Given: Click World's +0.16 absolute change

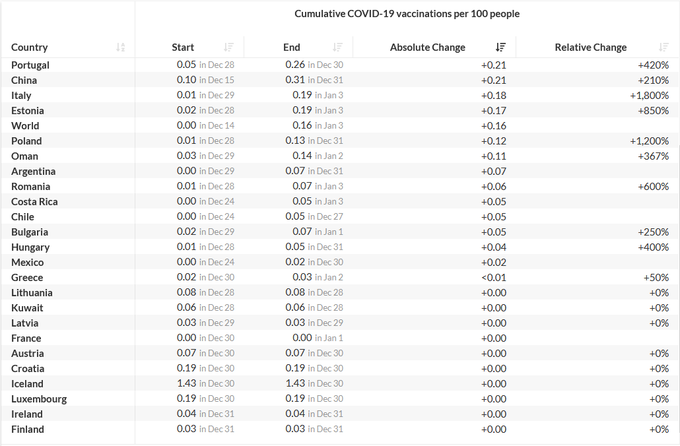Looking at the screenshot, I should tap(494, 126).
